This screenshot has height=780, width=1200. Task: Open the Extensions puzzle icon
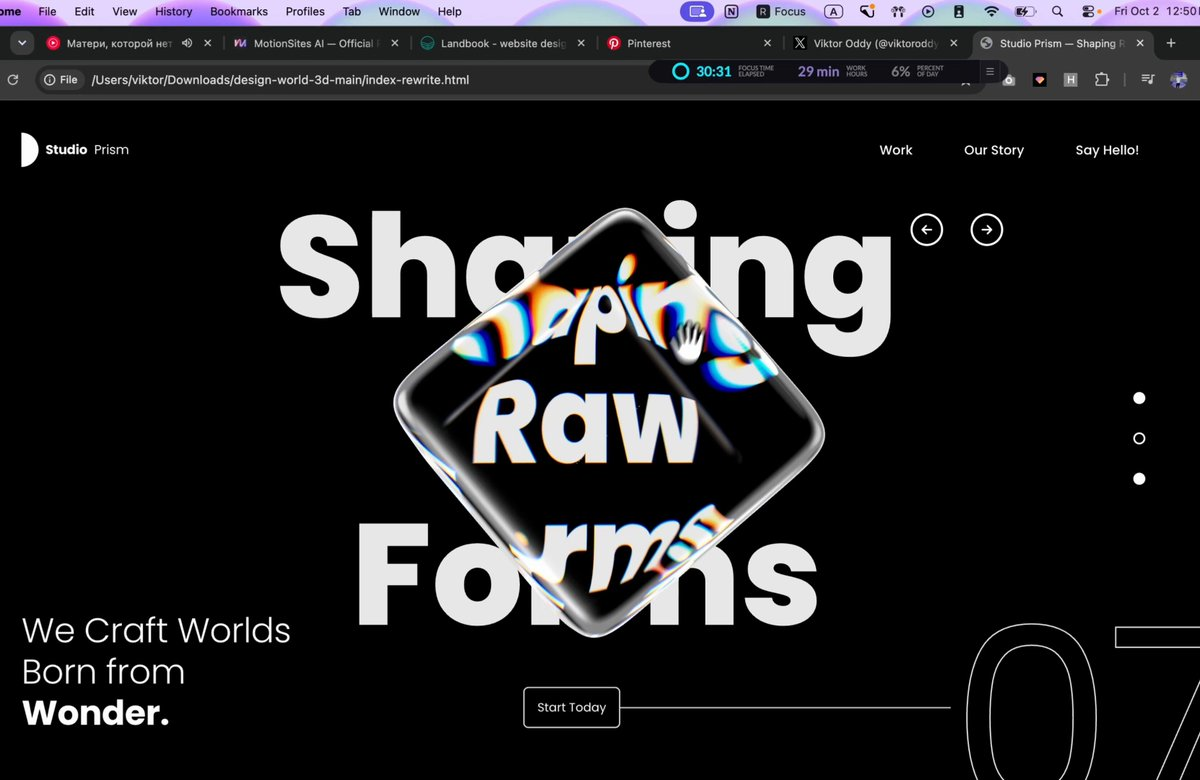[x=1102, y=80]
